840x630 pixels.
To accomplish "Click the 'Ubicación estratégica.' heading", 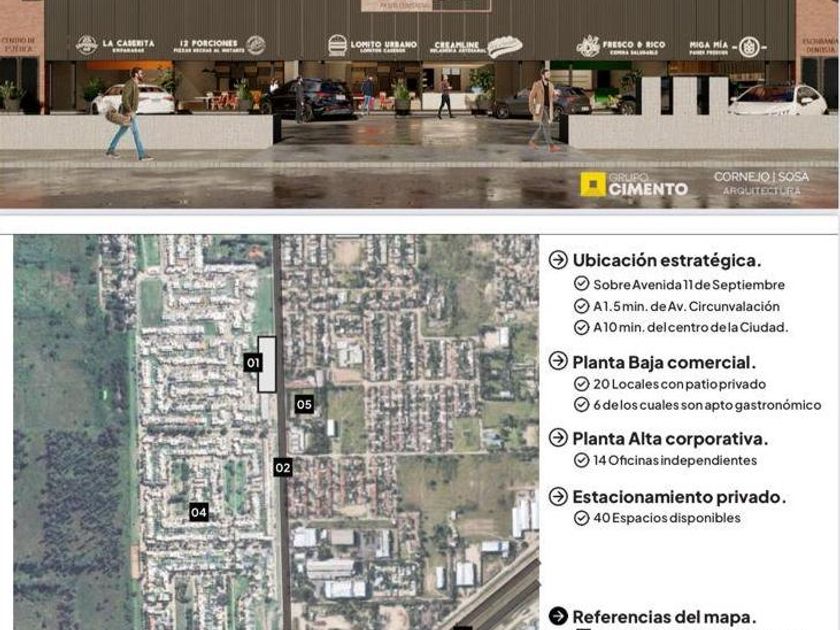I will click(667, 261).
